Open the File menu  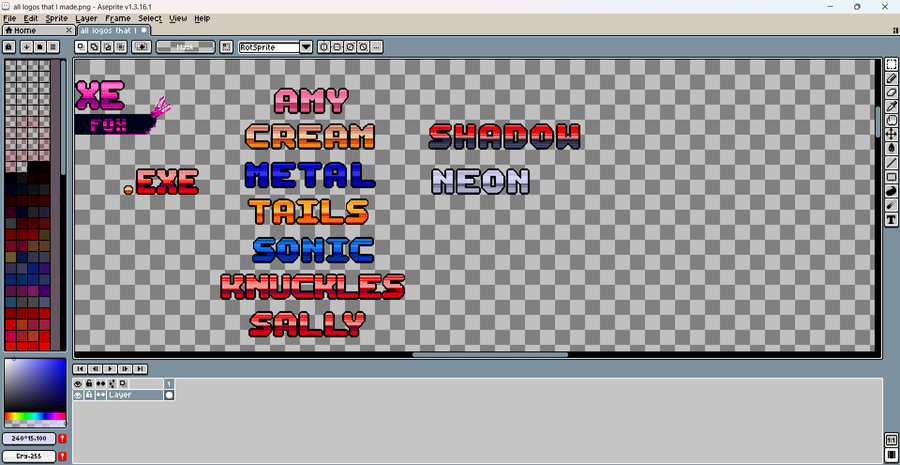pos(9,18)
